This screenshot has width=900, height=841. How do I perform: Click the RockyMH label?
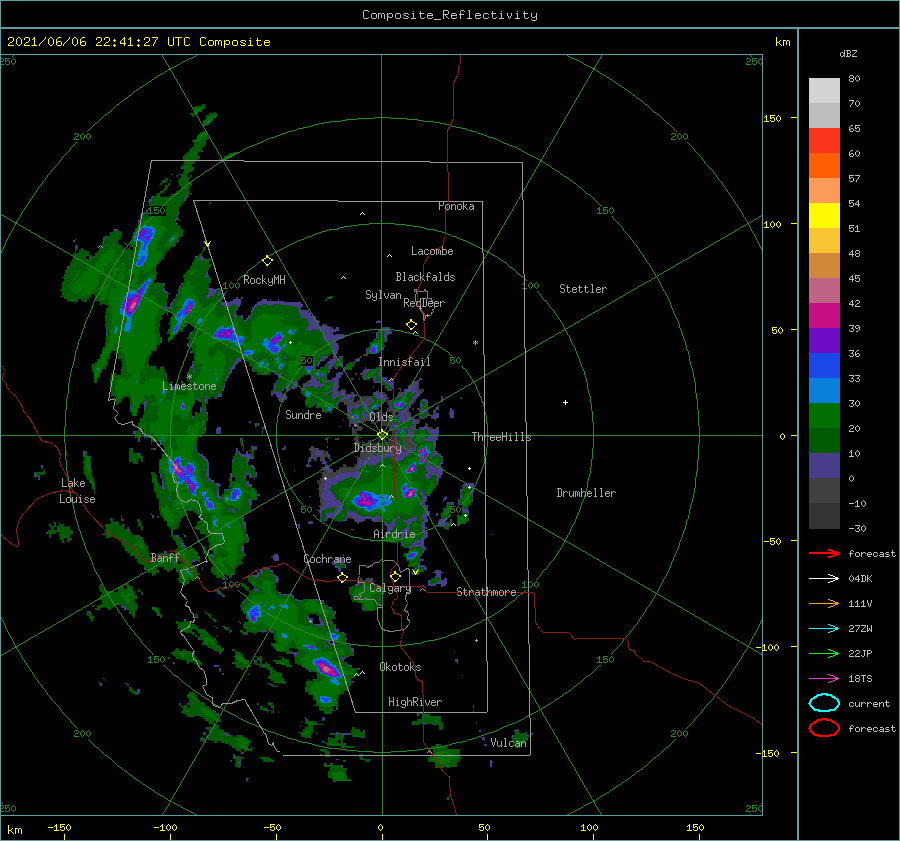[264, 280]
